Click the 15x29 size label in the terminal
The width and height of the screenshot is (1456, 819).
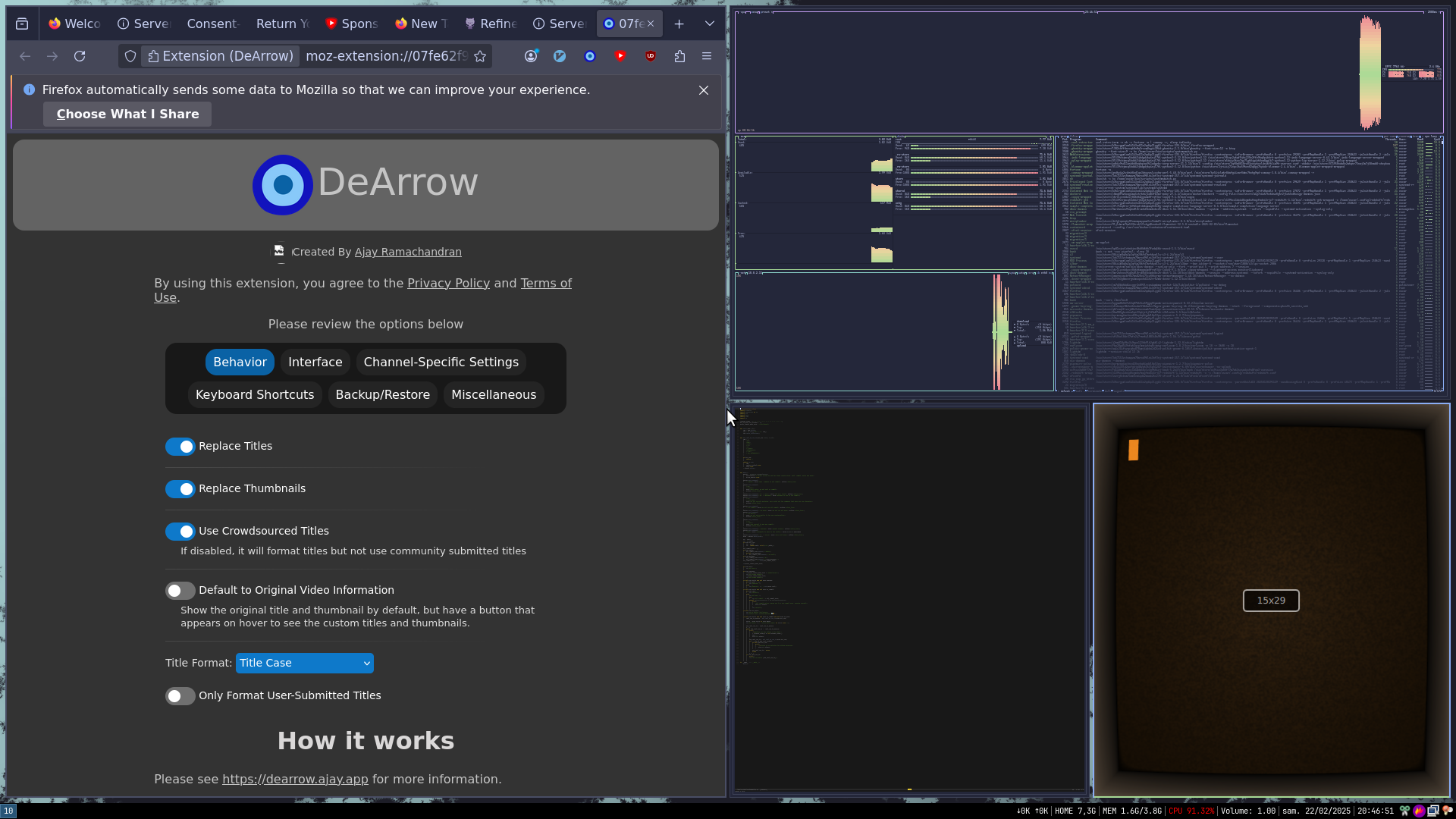[x=1271, y=601]
